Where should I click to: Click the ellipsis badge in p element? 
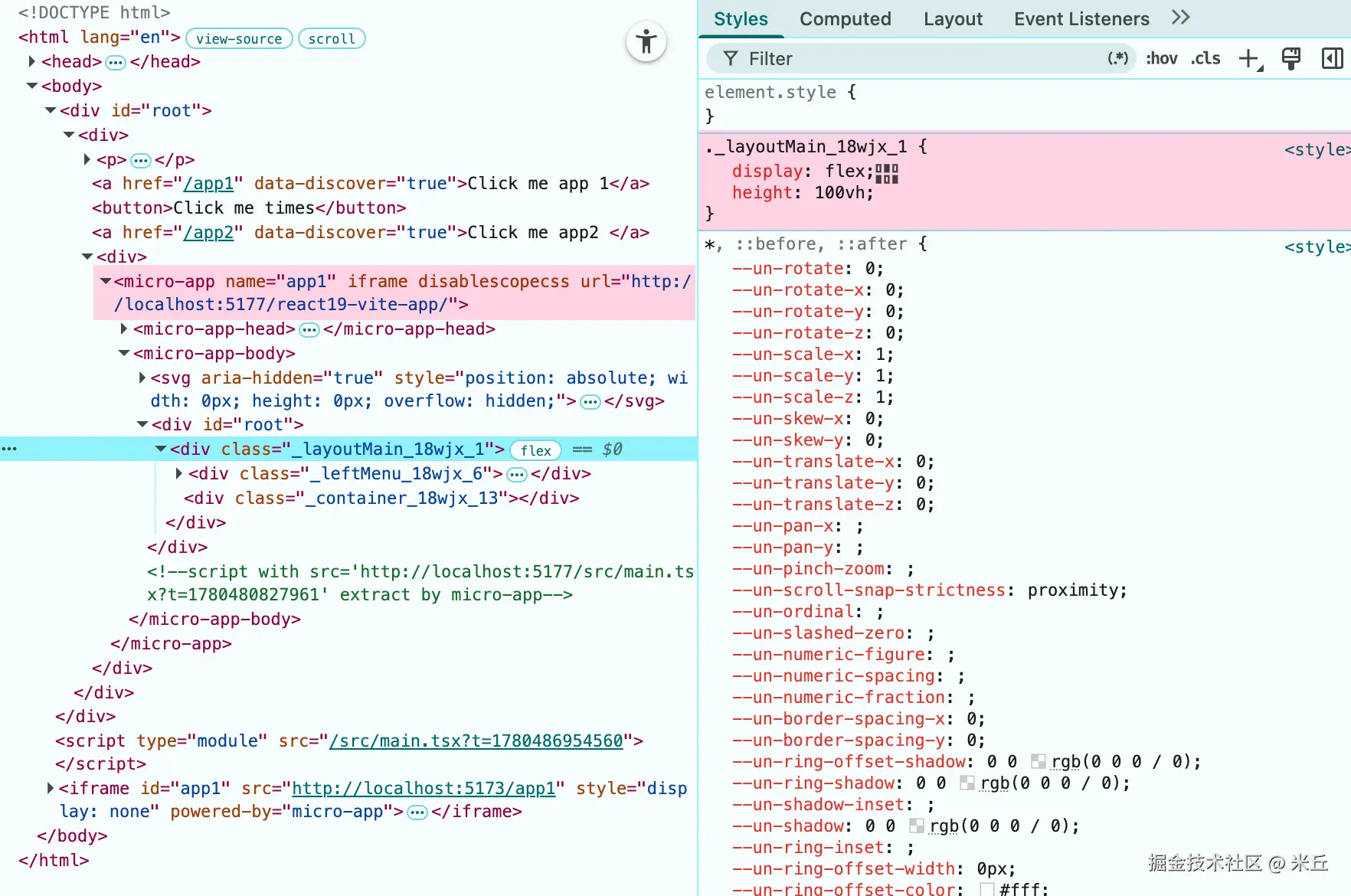point(141,161)
